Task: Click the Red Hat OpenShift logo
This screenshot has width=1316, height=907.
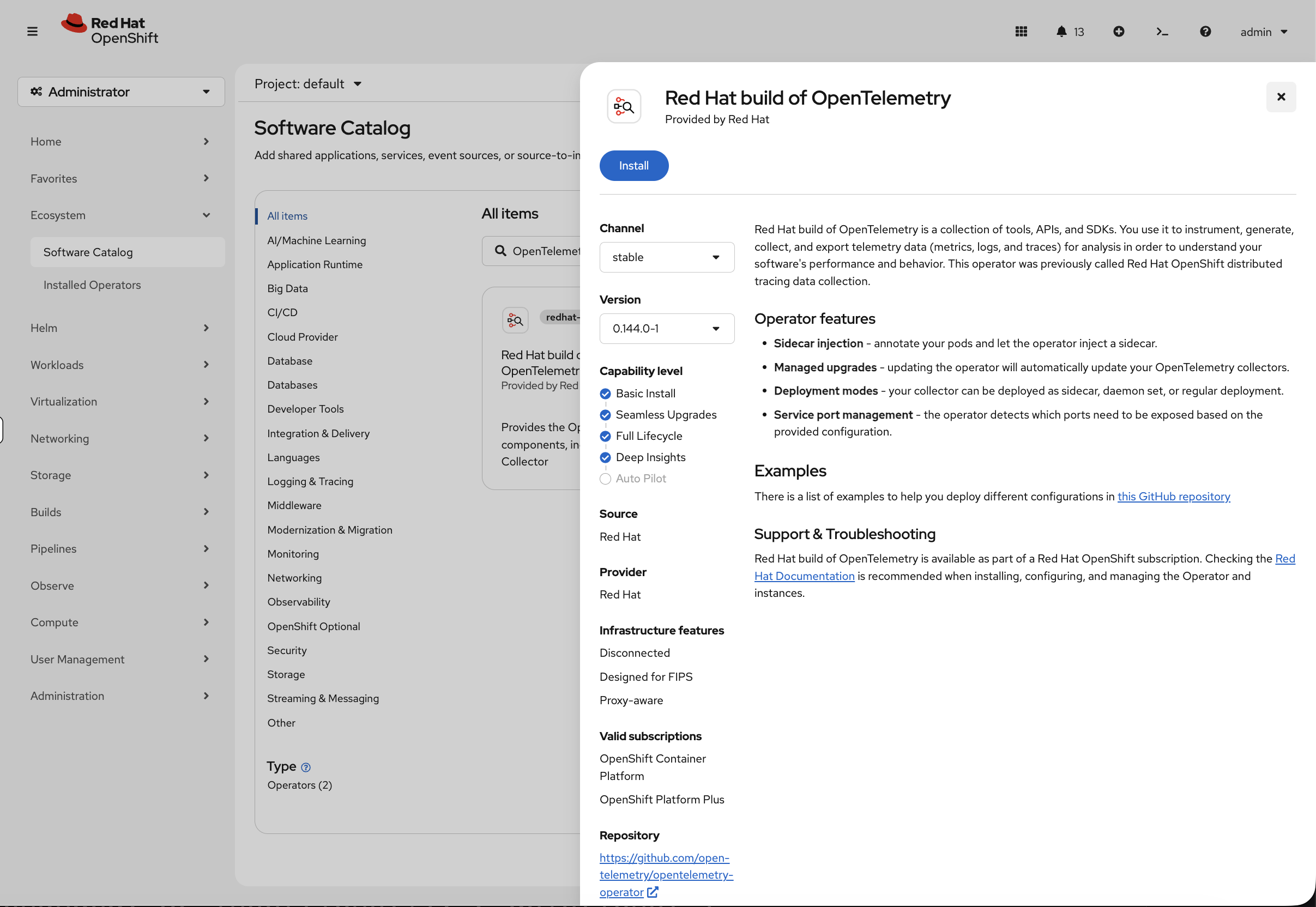Action: tap(109, 29)
